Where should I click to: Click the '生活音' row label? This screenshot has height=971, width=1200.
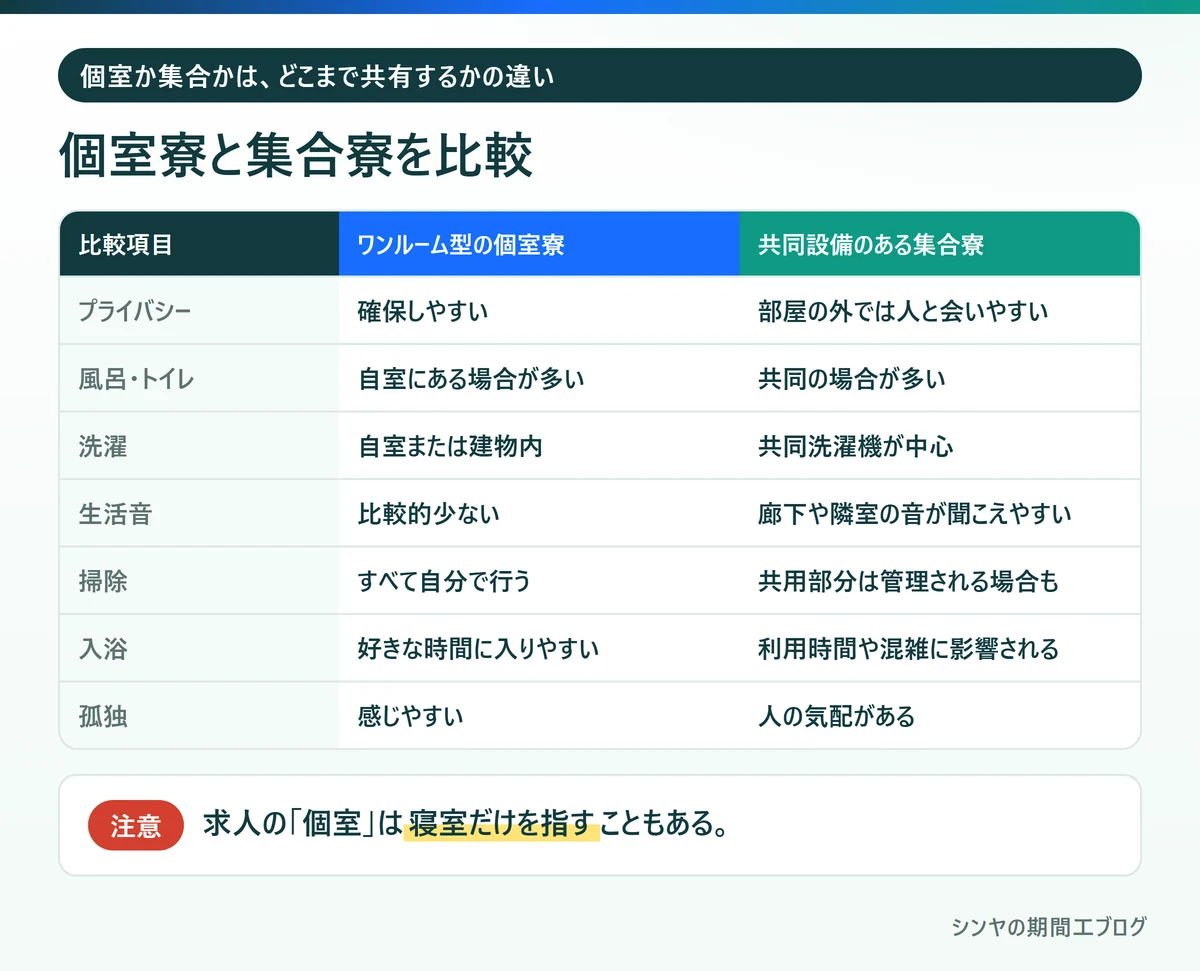(199, 514)
